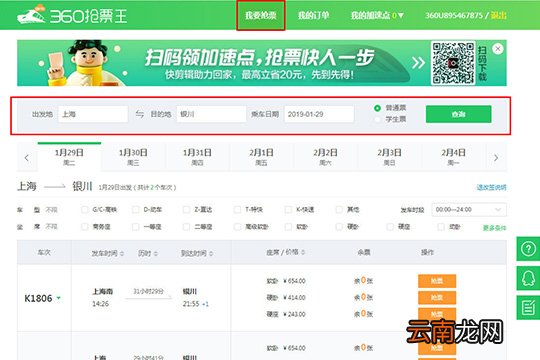Select the 2月1日 date tab
This screenshot has height=360, width=540.
tap(261, 157)
